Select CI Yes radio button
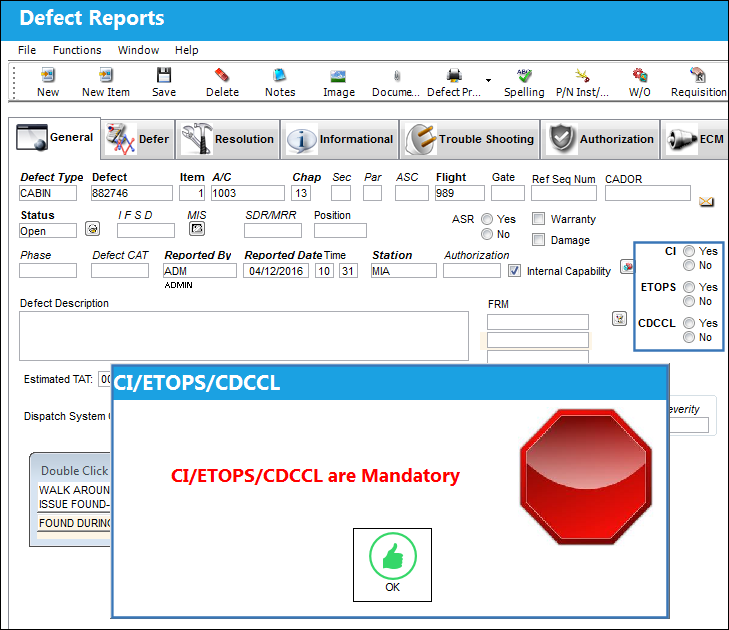Viewport: 729px width, 630px height. click(x=689, y=251)
